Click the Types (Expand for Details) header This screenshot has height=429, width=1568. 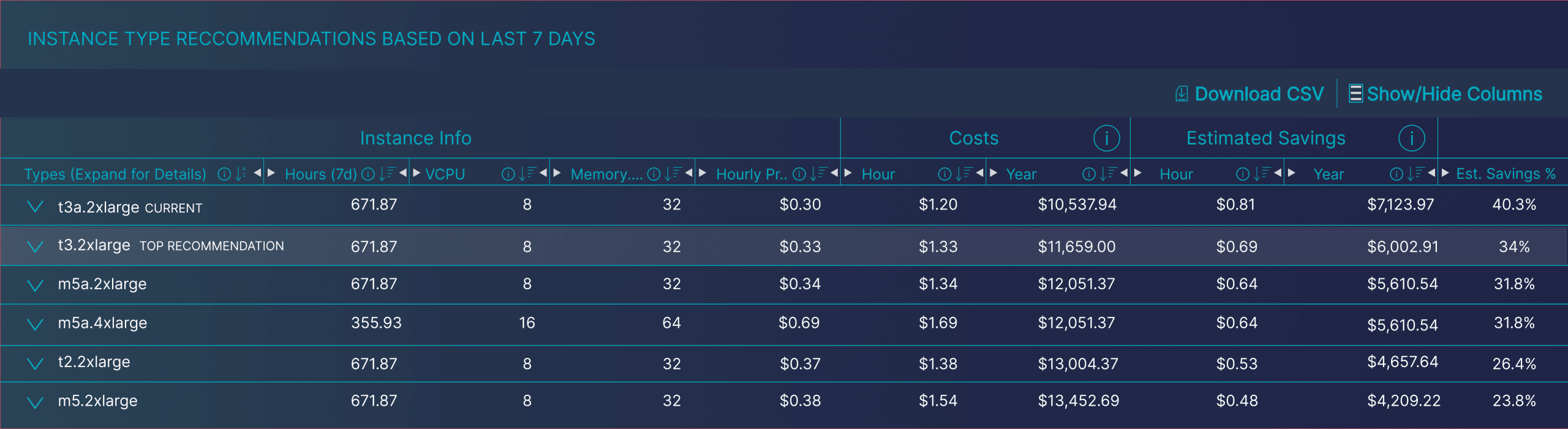115,174
